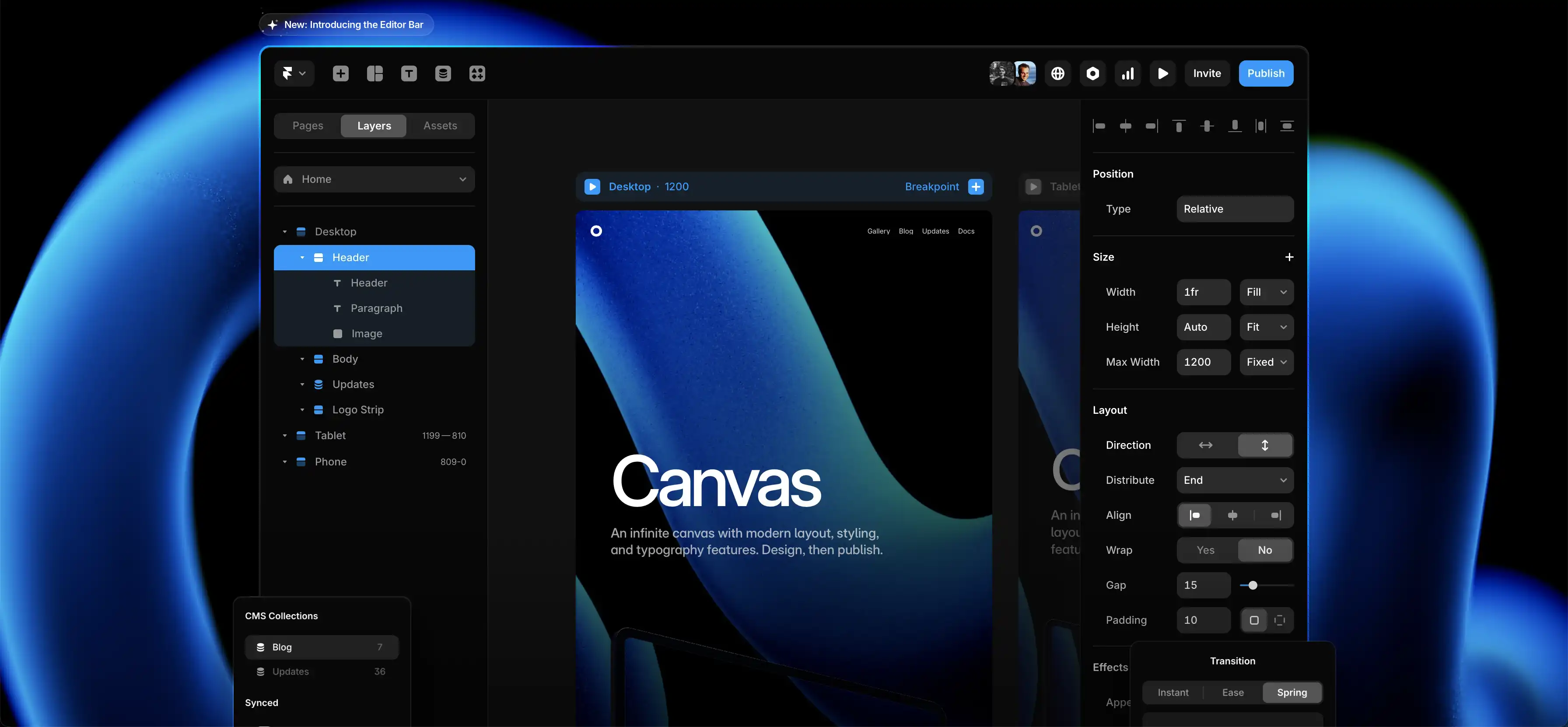The height and width of the screenshot is (727, 1568).
Task: Add breakpoint with the plus icon
Action: 976,187
